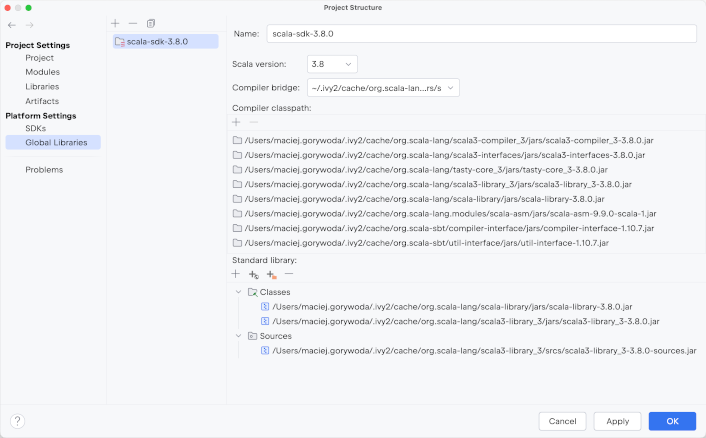Collapse the Classes node
Screen dimensions: 706x438
click(x=239, y=292)
